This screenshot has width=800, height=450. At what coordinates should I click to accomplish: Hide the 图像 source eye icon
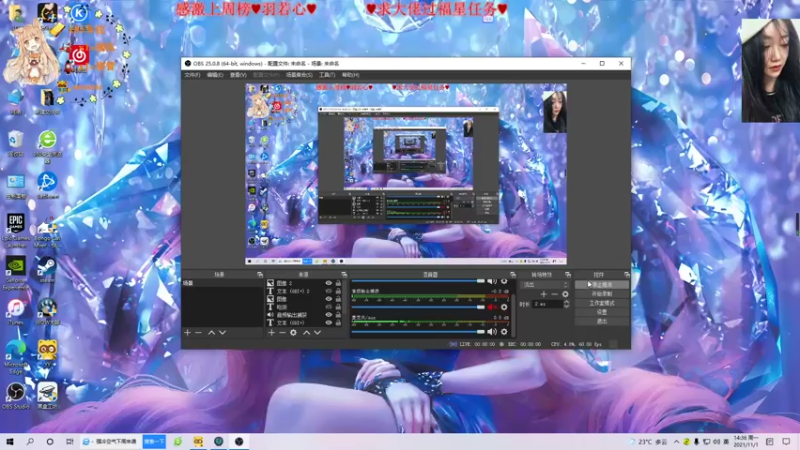[x=329, y=299]
